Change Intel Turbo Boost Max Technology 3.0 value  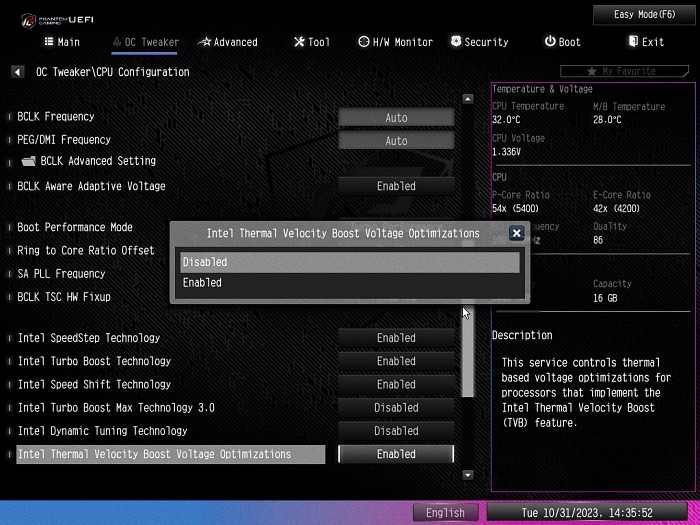click(396, 408)
